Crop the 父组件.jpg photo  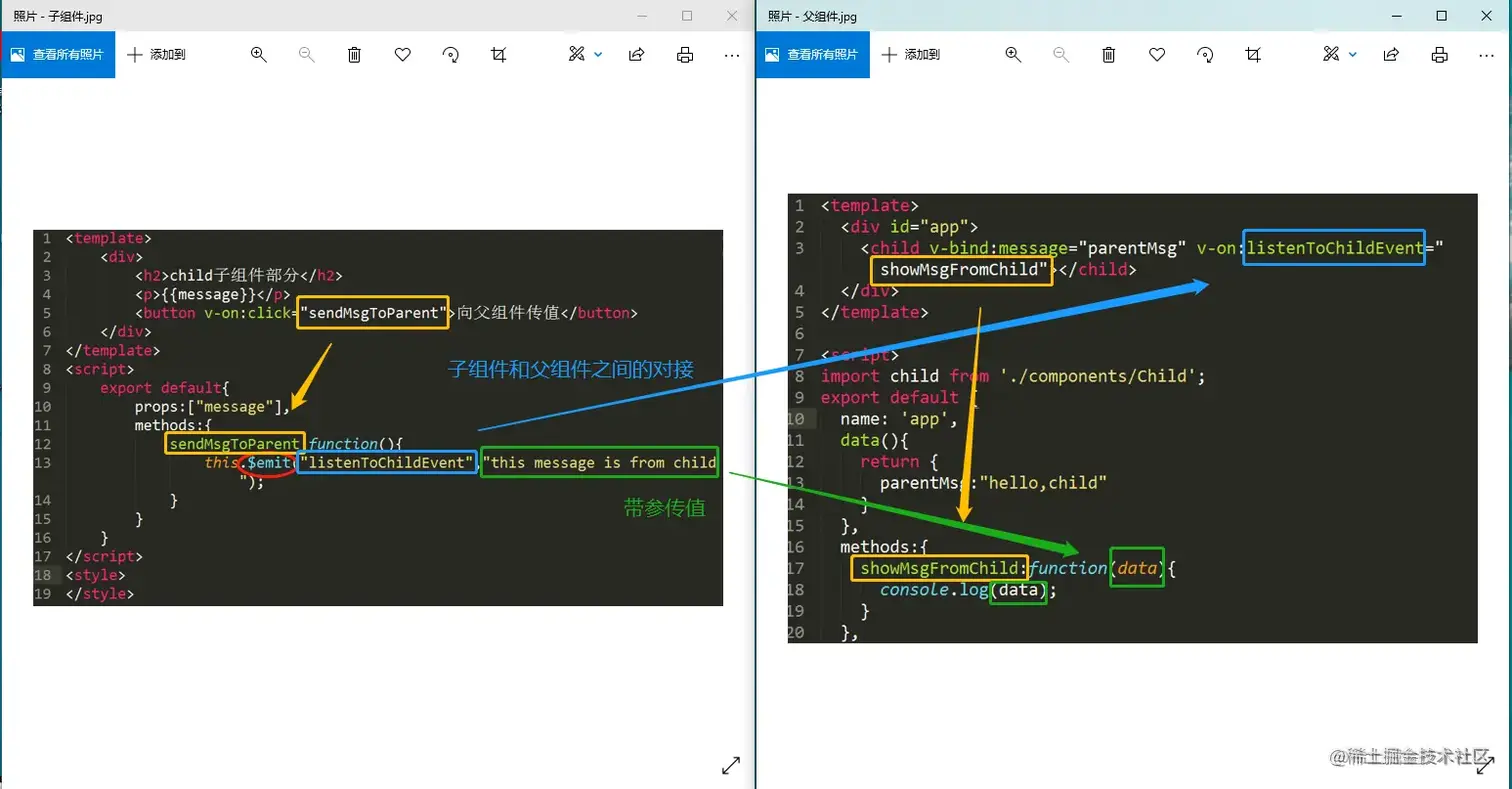point(1253,55)
